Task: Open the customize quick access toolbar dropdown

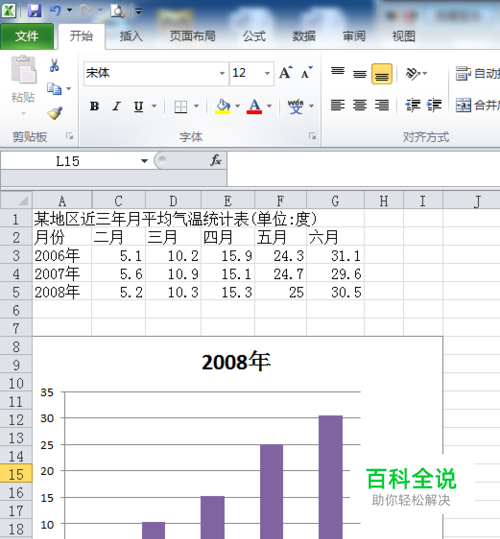Action: [138, 12]
